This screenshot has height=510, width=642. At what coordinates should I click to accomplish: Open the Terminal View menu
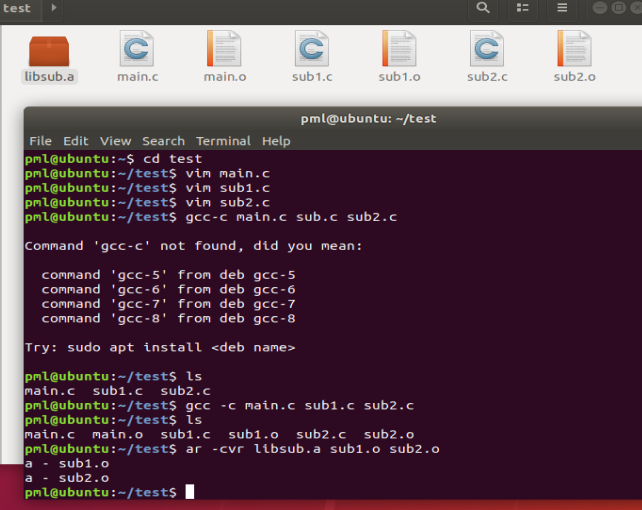[x=115, y=141]
